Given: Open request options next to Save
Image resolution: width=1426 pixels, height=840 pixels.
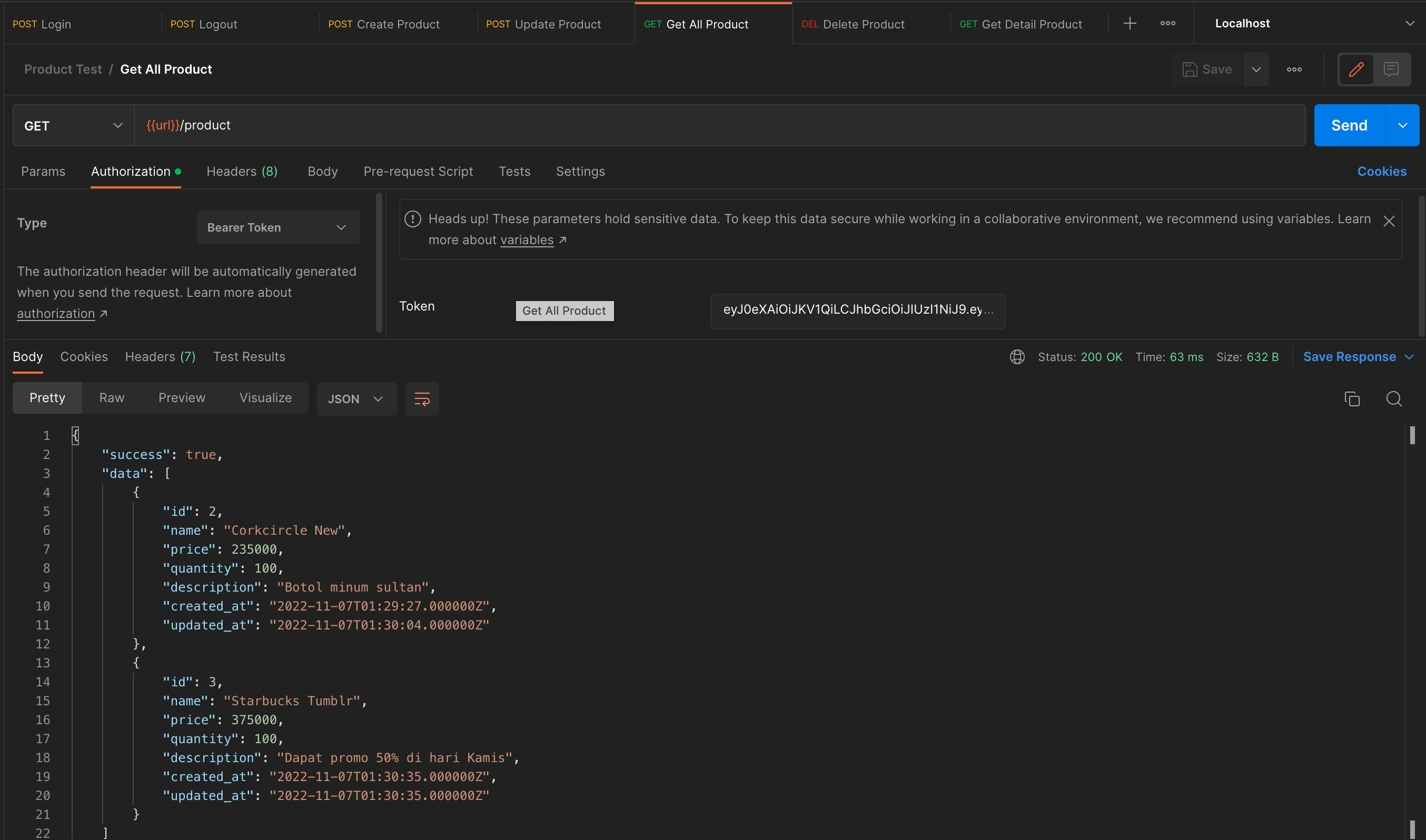Looking at the screenshot, I should pos(1293,69).
